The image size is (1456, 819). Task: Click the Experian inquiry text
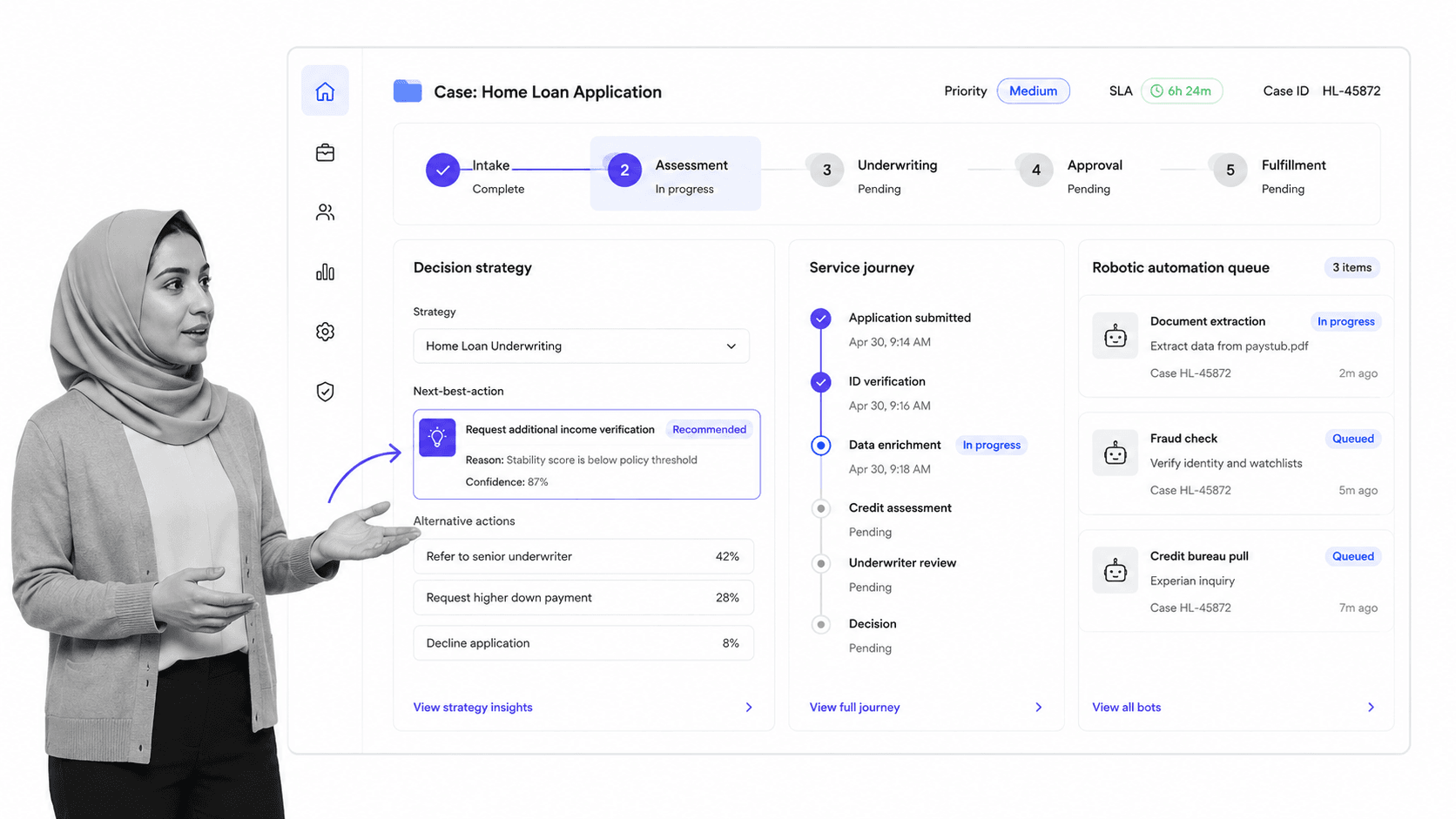coord(1192,581)
